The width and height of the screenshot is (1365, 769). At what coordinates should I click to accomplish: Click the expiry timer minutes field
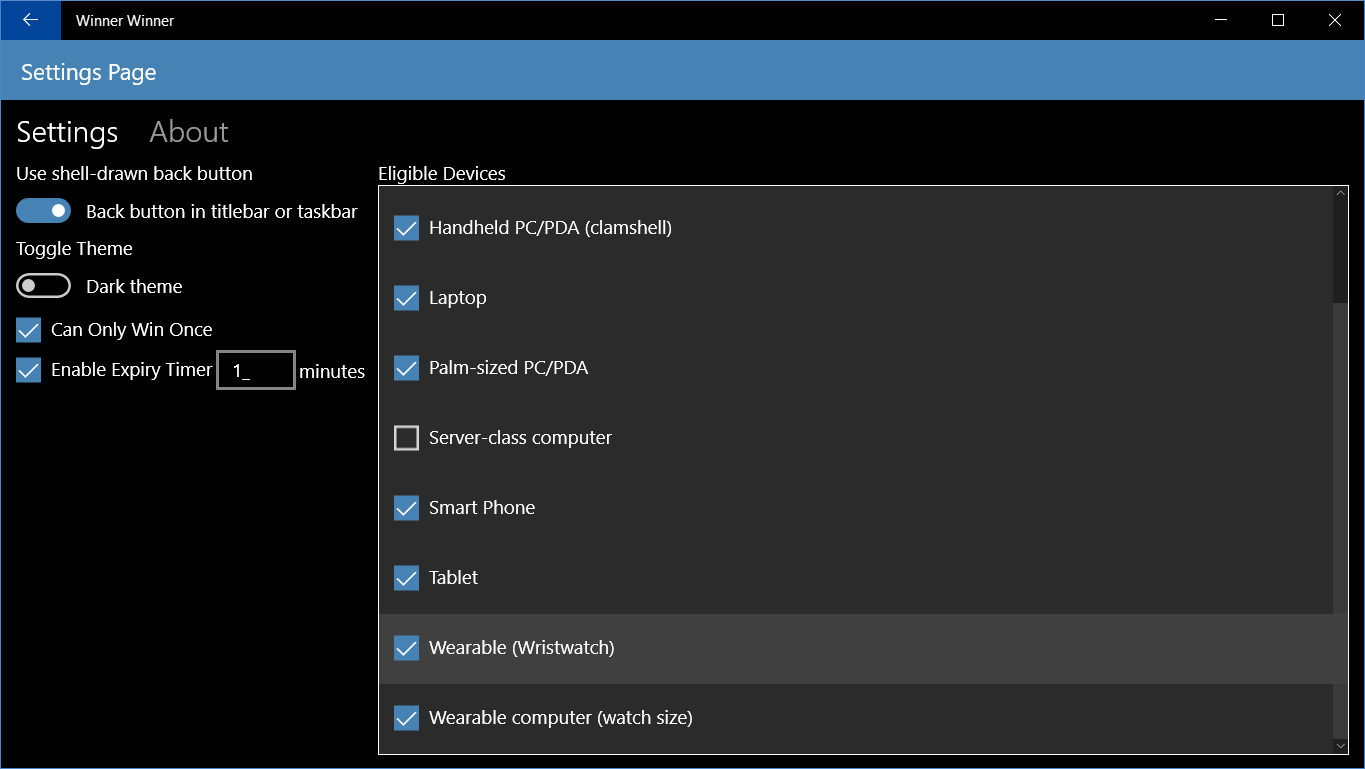[256, 370]
